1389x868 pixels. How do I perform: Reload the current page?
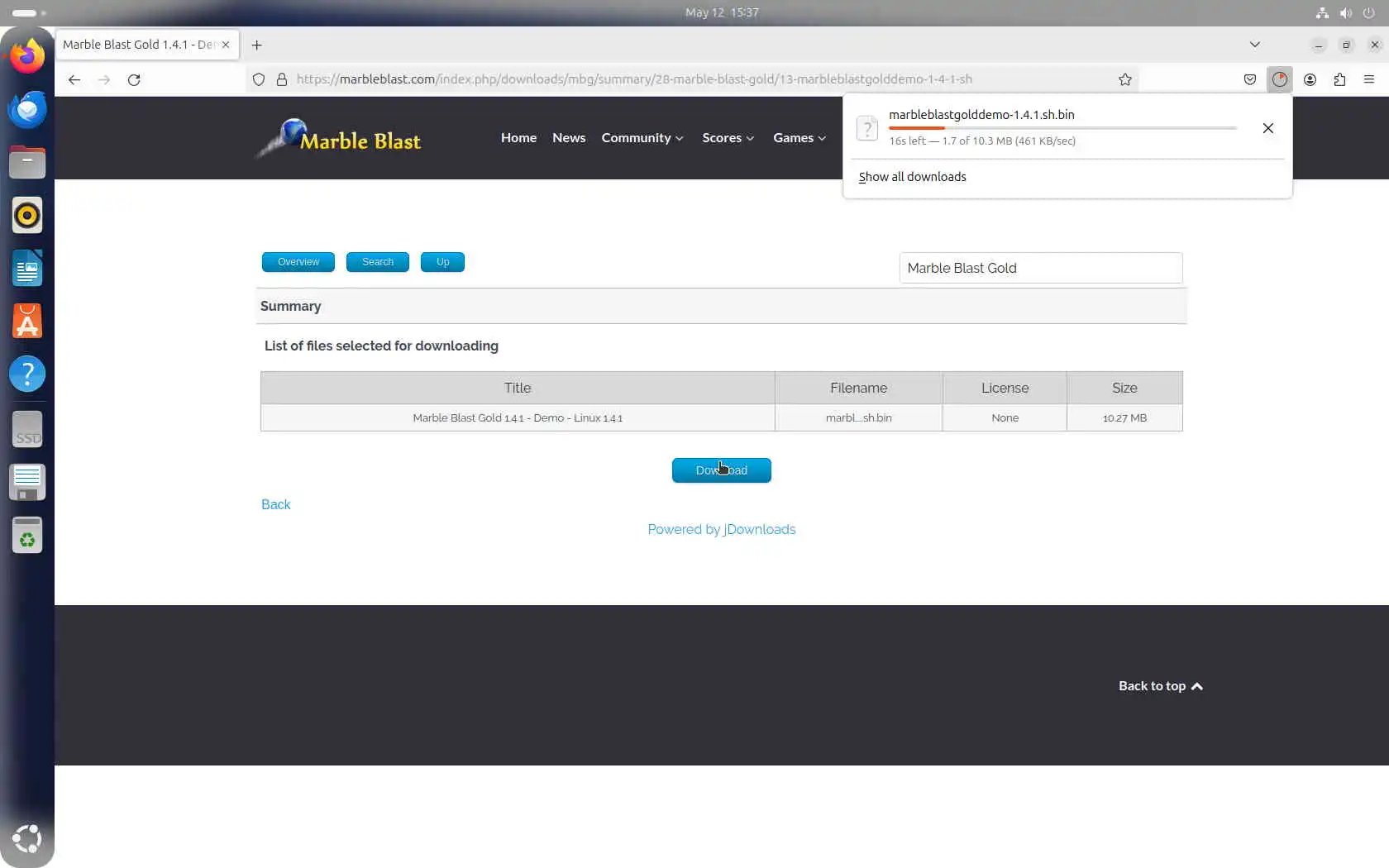[x=134, y=79]
